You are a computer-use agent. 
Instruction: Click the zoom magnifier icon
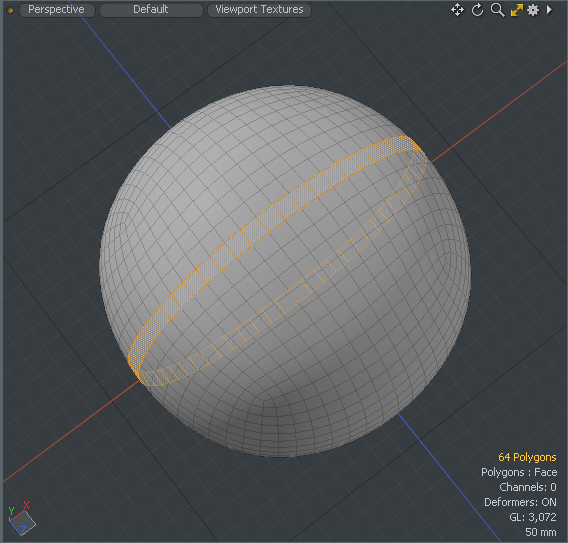497,10
